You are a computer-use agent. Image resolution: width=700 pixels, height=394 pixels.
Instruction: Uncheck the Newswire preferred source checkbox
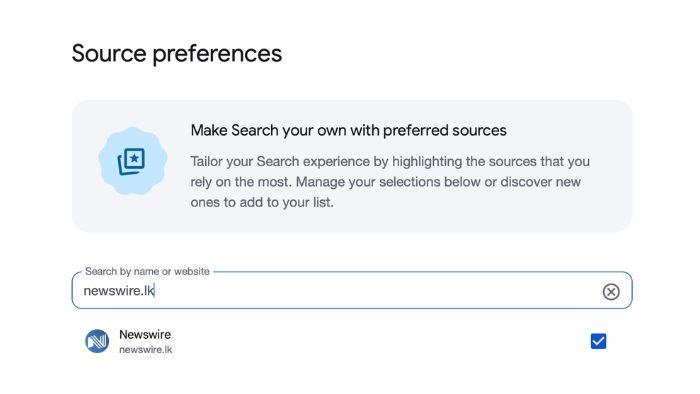pyautogui.click(x=598, y=341)
